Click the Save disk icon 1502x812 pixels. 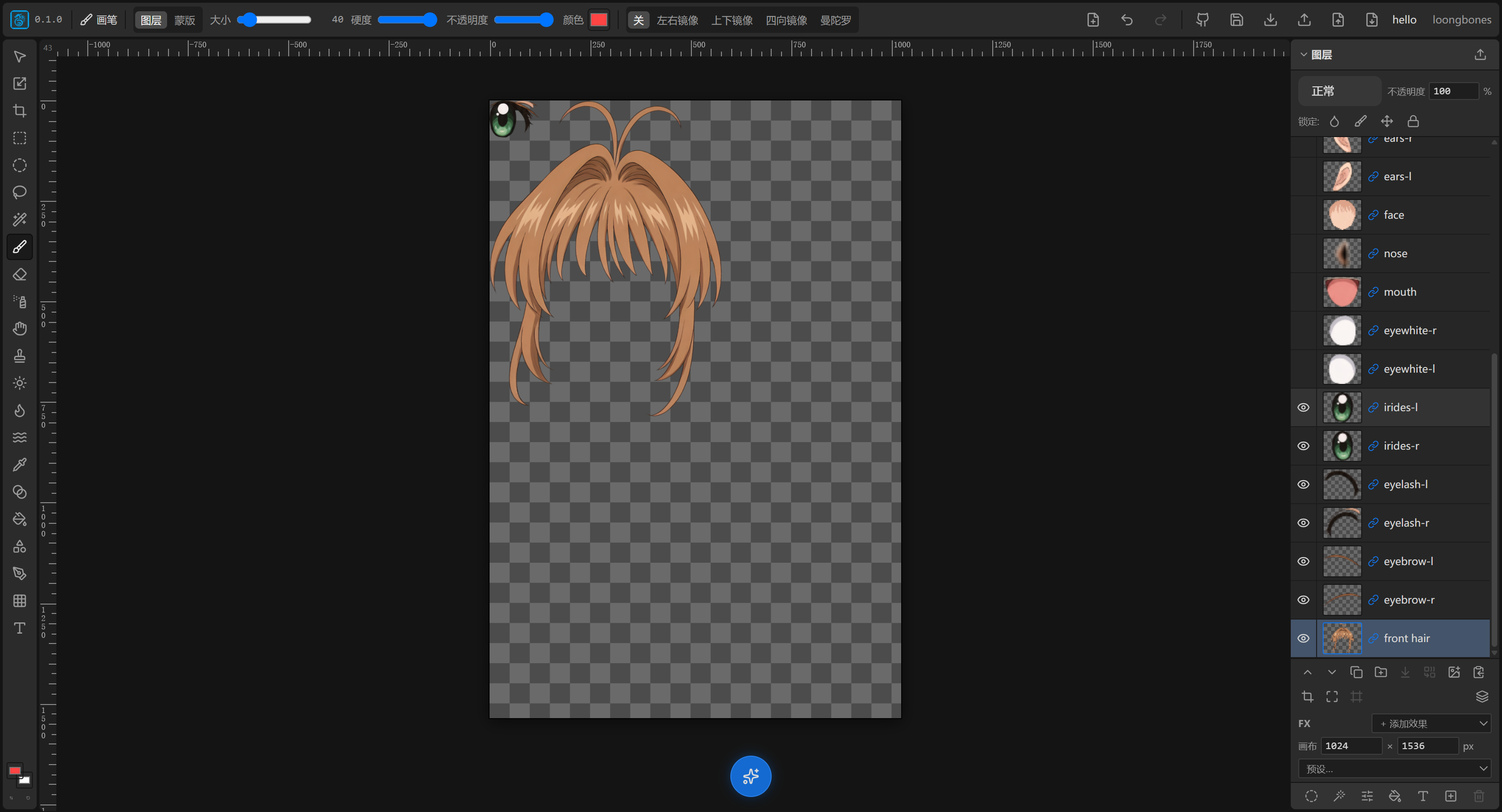1236,20
